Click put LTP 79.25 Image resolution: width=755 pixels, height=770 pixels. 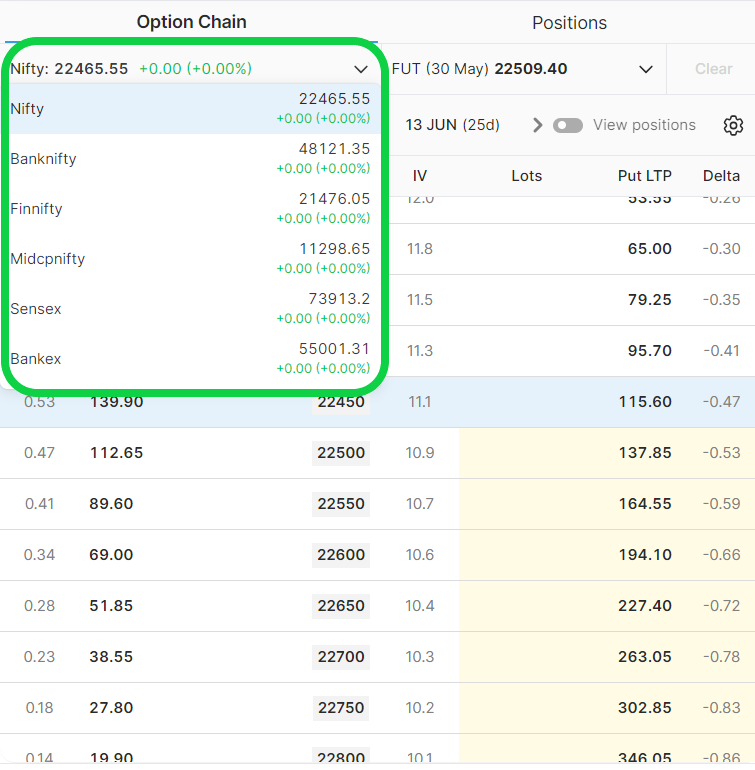(649, 300)
